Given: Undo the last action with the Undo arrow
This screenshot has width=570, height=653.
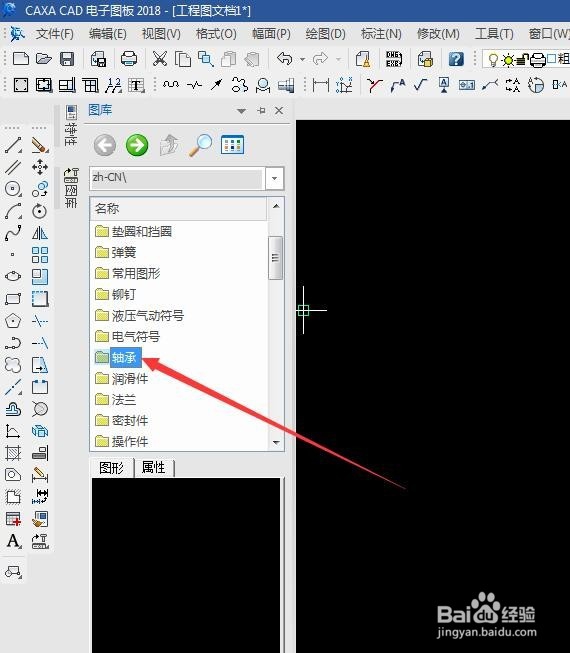Looking at the screenshot, I should click(284, 59).
